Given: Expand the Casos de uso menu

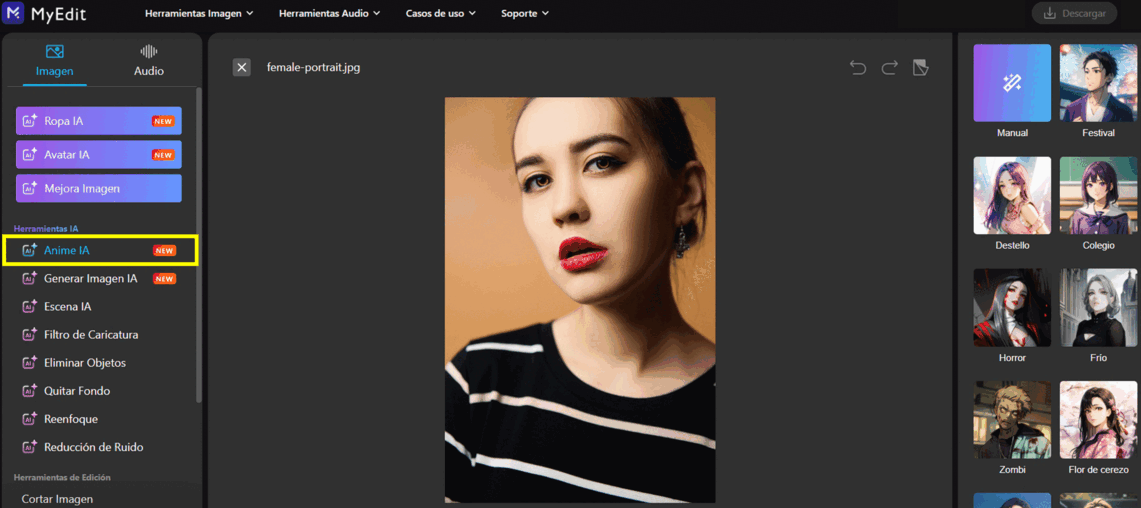Looking at the screenshot, I should pos(440,13).
